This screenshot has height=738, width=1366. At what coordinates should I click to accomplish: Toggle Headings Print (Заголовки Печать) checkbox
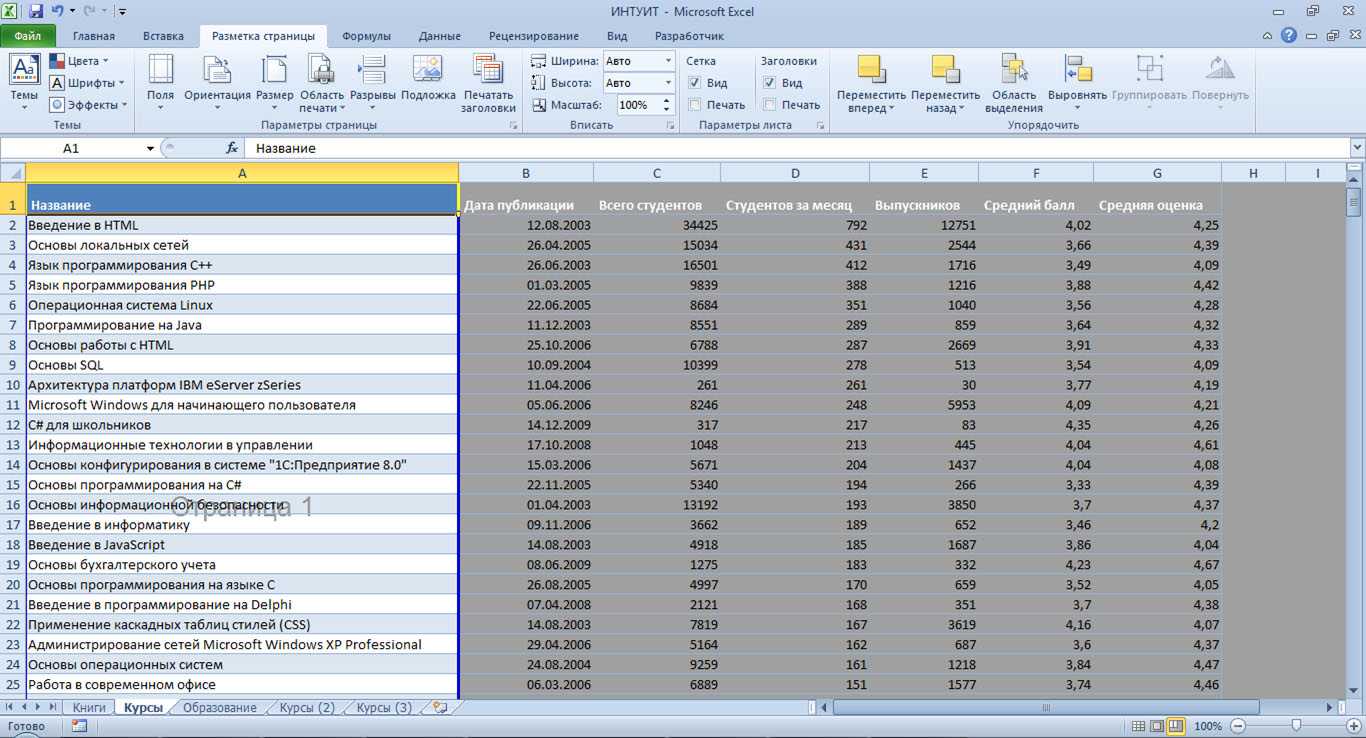(770, 105)
